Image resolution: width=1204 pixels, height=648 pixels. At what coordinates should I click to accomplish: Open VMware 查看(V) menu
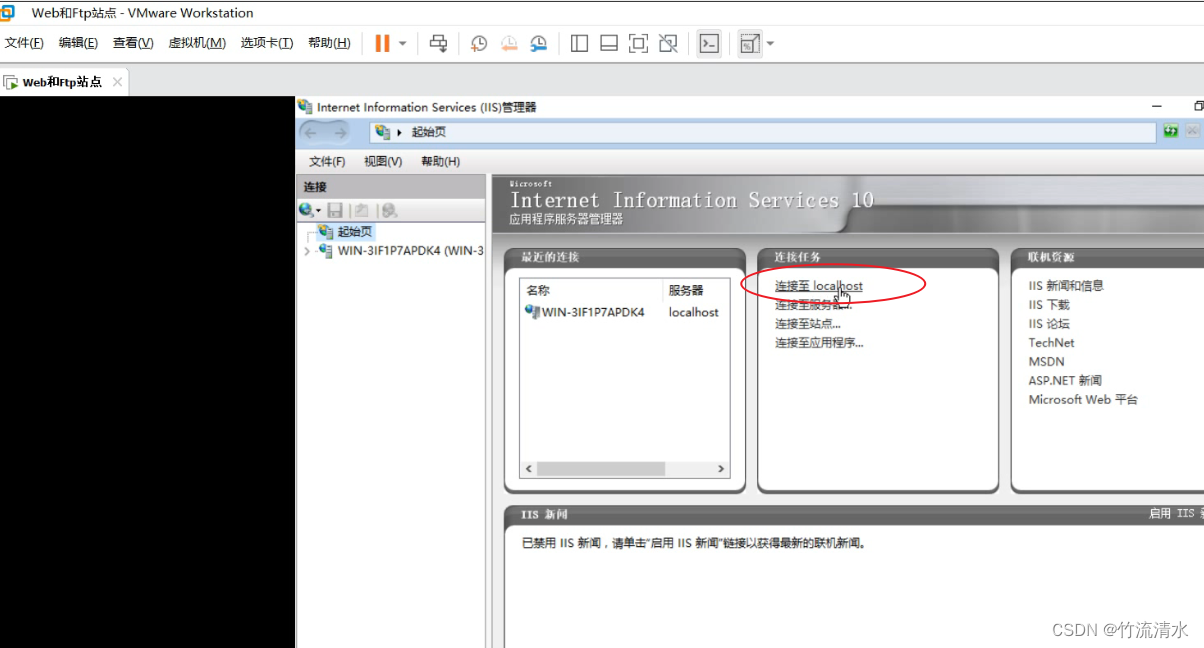pyautogui.click(x=133, y=43)
